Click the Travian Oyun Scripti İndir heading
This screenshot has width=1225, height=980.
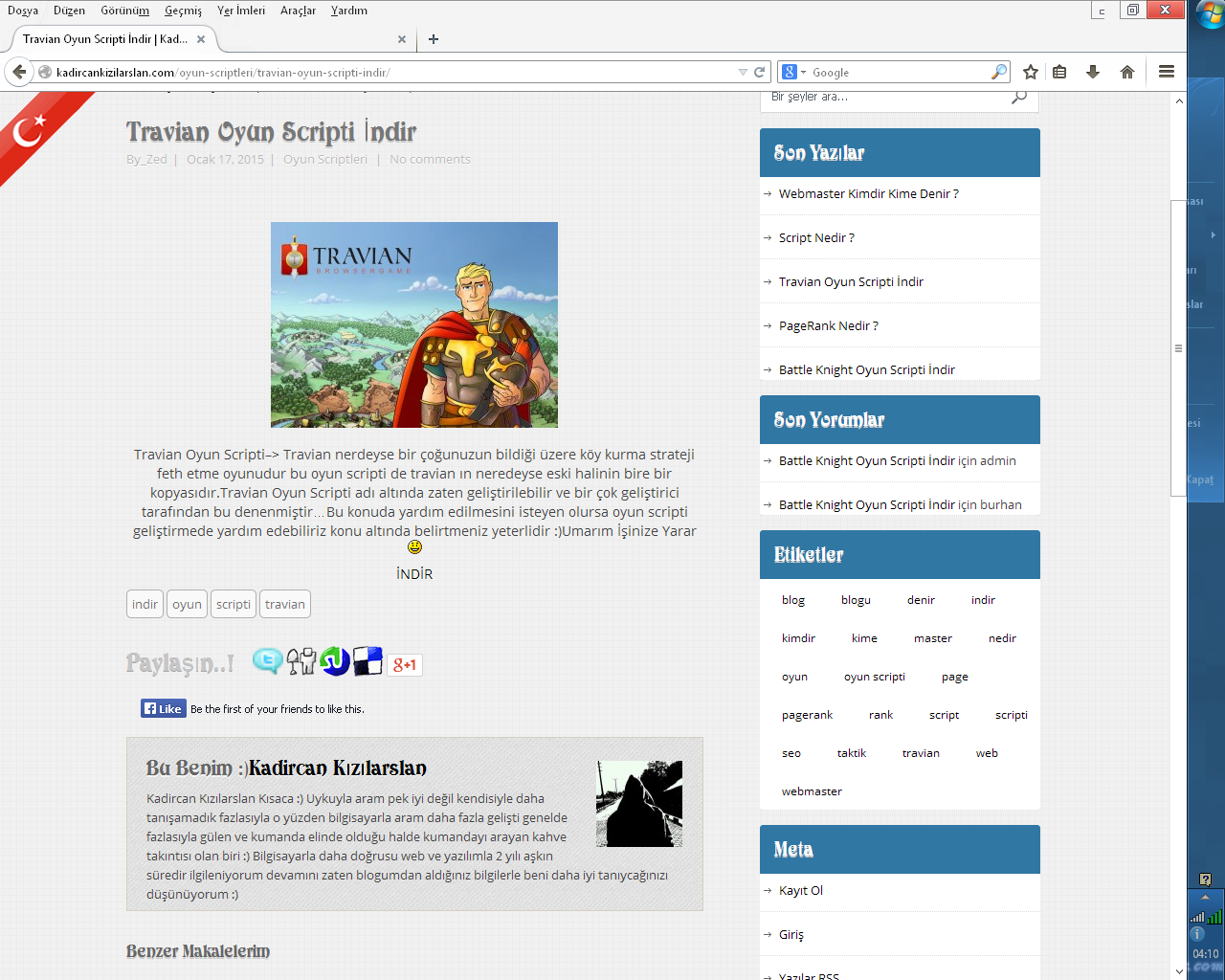pyautogui.click(x=271, y=131)
